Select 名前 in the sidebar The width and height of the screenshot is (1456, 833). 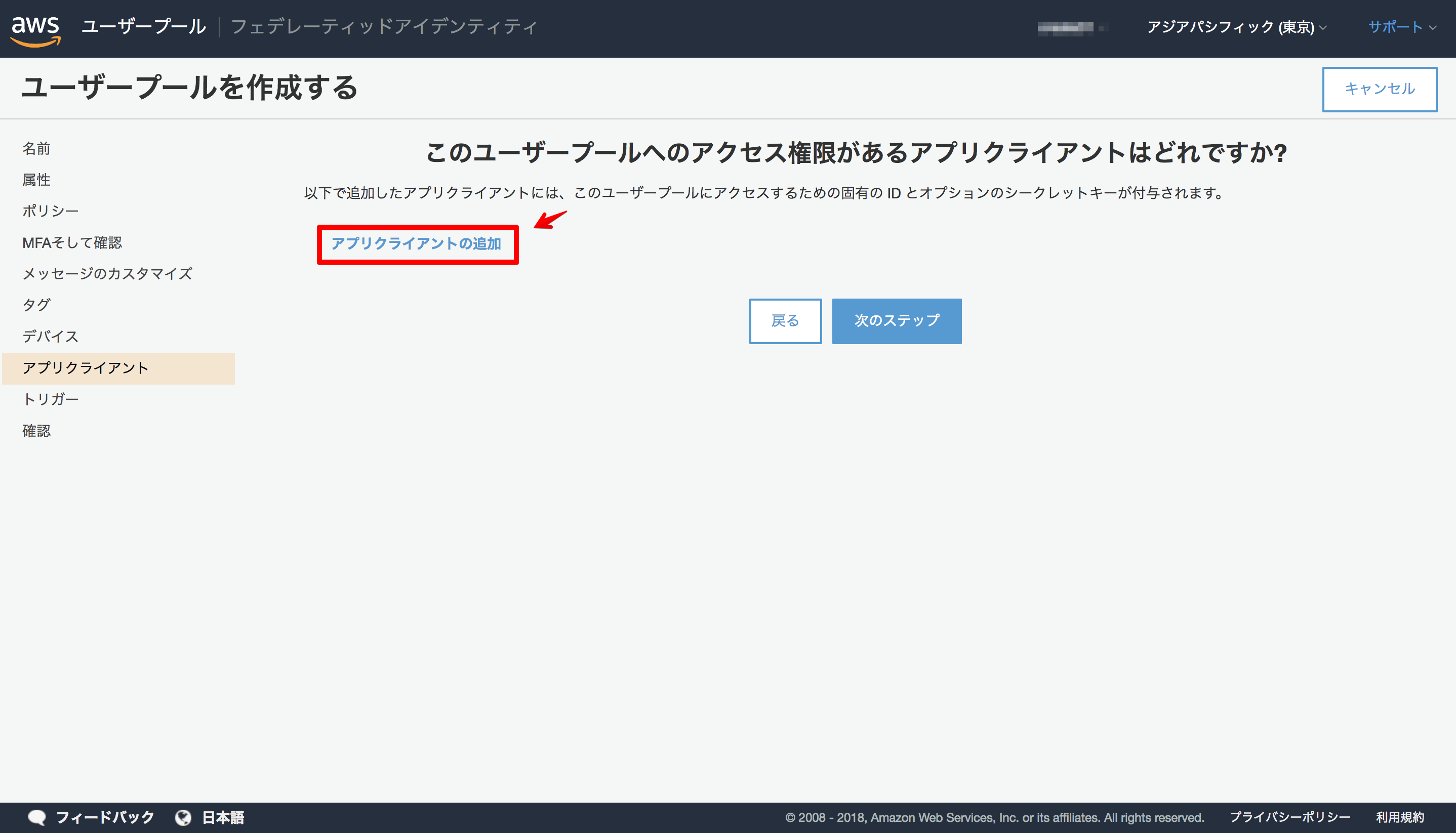[x=36, y=149]
